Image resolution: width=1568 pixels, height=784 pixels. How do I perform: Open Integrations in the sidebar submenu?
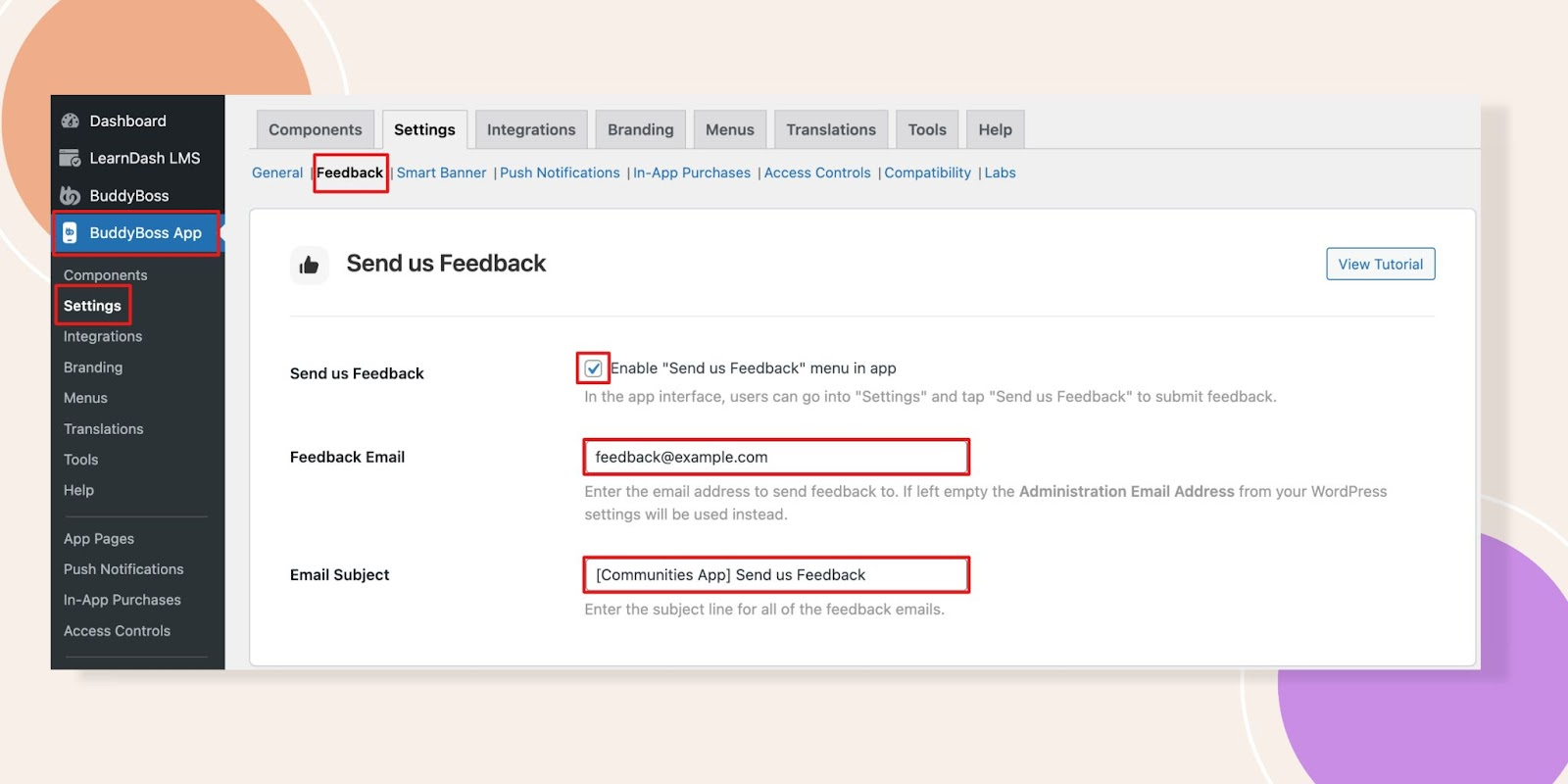point(103,336)
